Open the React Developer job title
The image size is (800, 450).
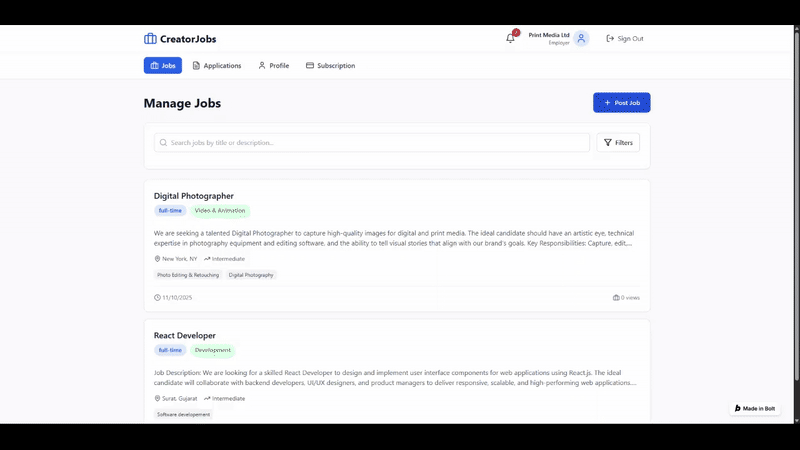[x=185, y=335]
